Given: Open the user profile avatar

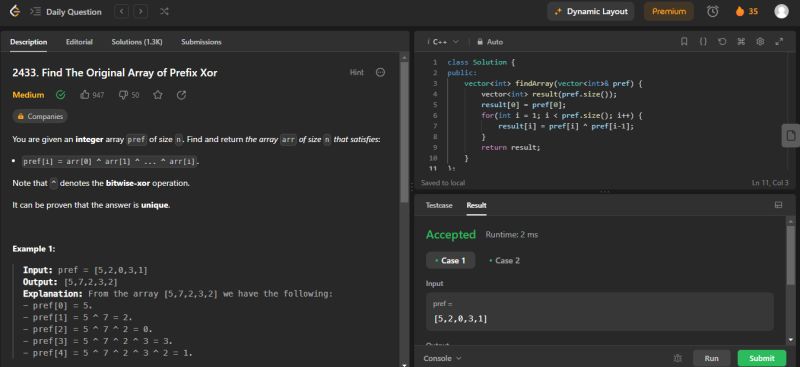Looking at the screenshot, I should click(781, 11).
